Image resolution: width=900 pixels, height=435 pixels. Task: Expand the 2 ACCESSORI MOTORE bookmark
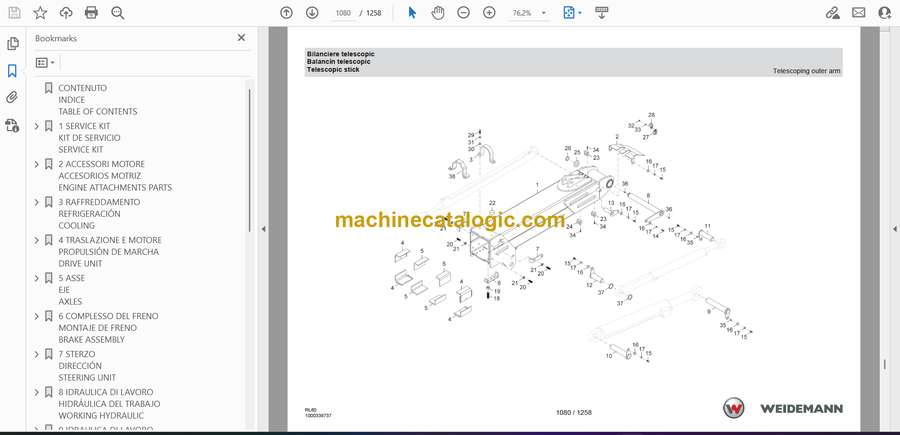(37, 164)
